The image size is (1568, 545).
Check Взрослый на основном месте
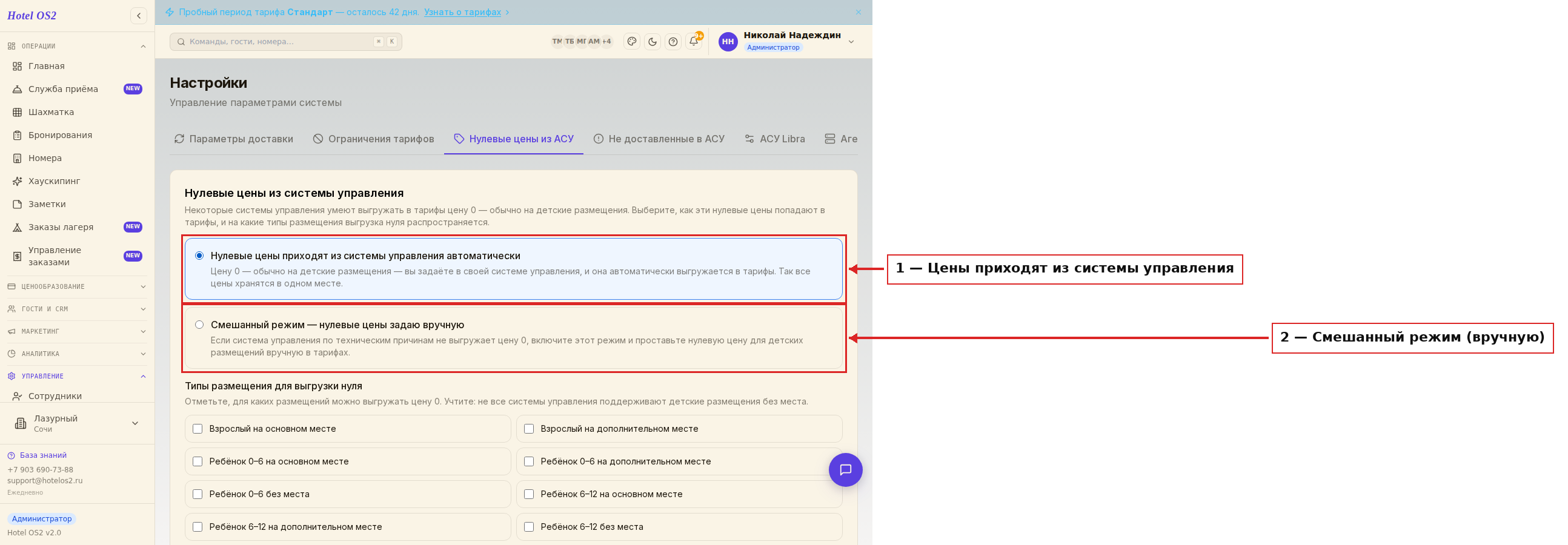[x=198, y=429]
